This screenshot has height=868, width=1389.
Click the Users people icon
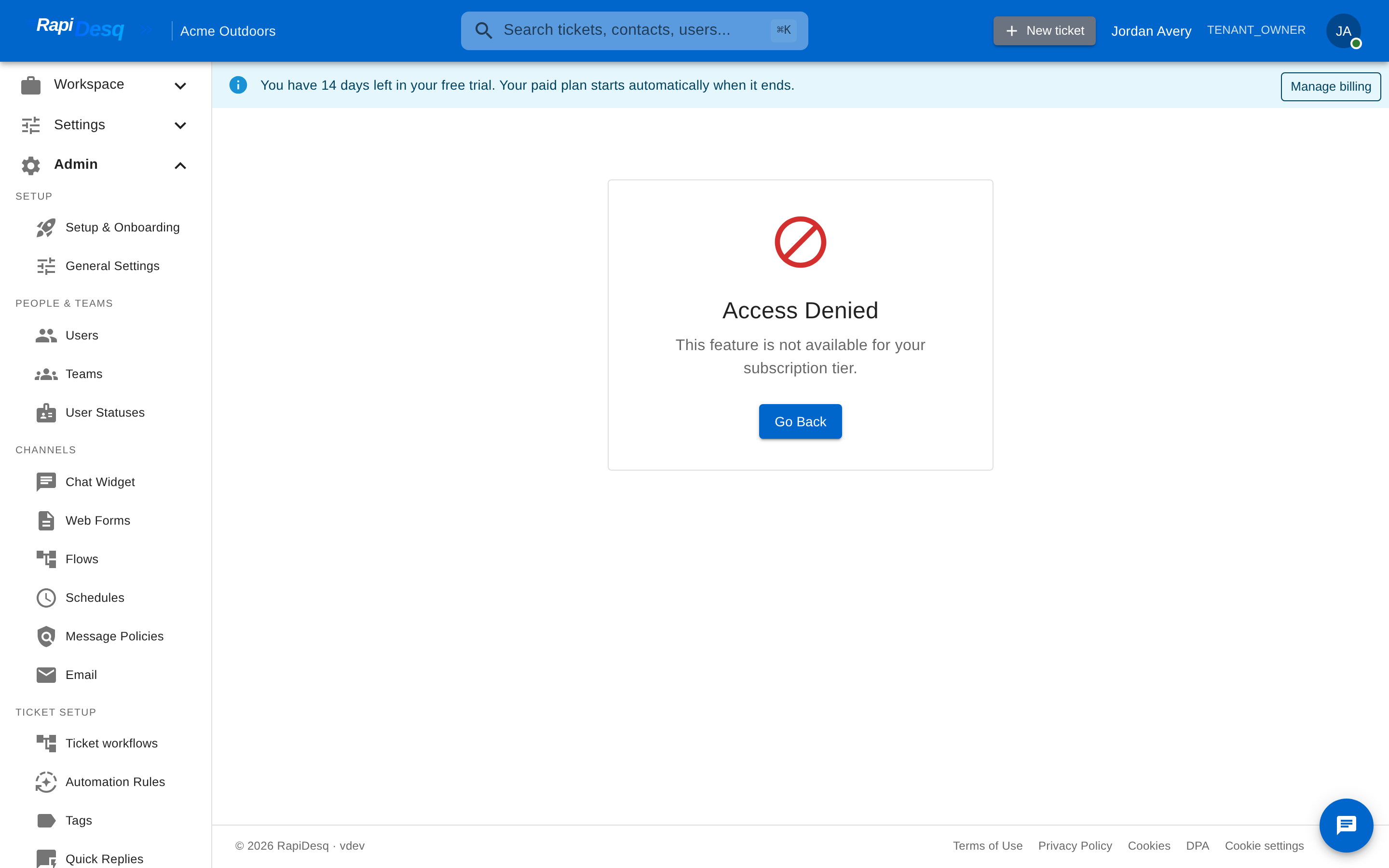coord(46,336)
